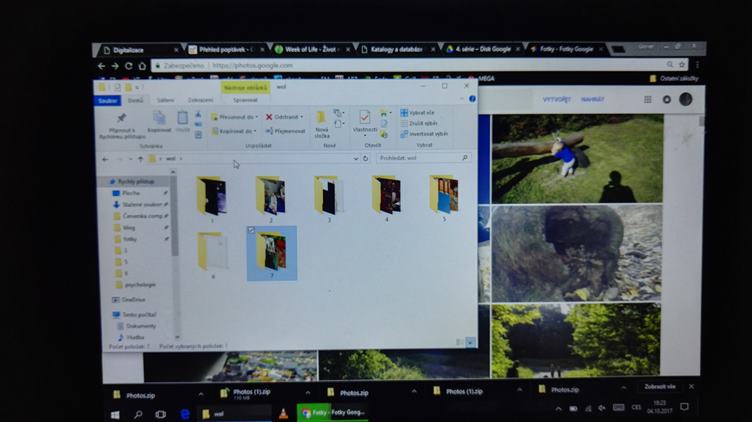Click Zobrazit vše in downloads bar

coord(660,387)
